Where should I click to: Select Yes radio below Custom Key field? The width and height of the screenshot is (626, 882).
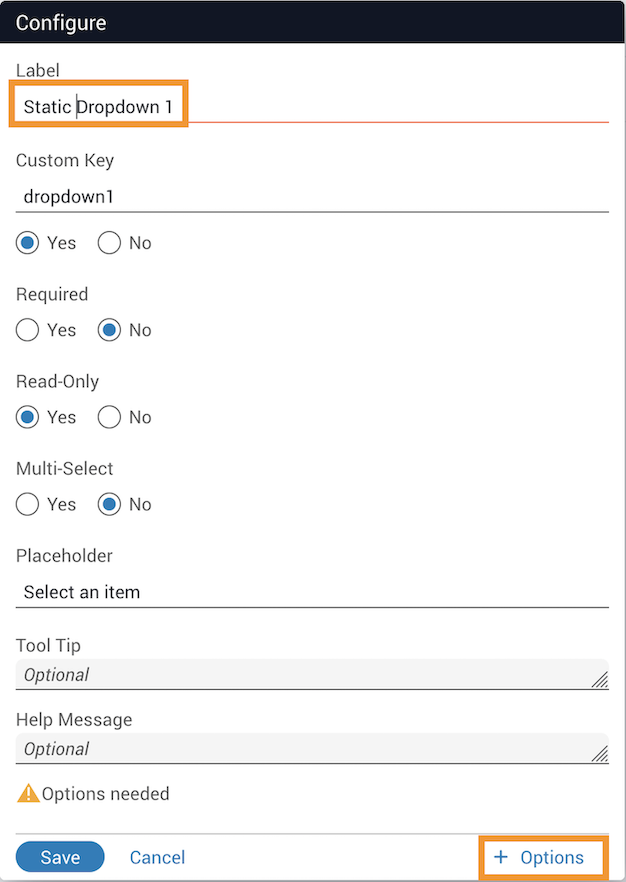point(28,243)
